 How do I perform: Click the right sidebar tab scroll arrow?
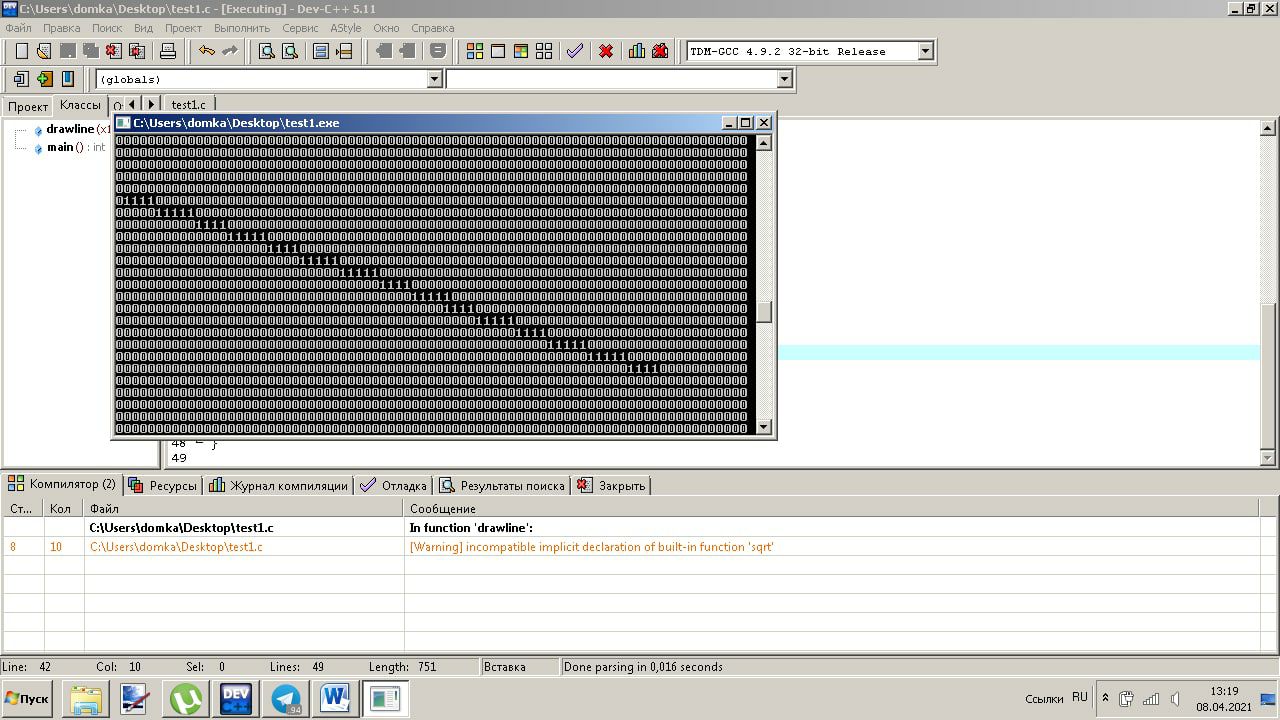(x=151, y=105)
